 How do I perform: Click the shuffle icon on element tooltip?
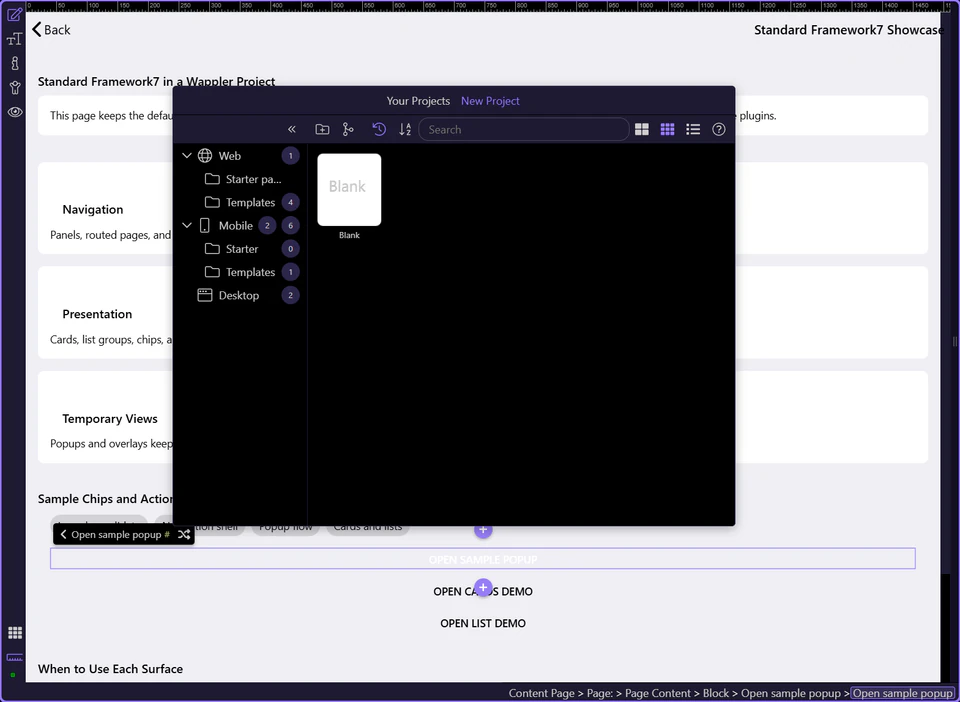184,534
